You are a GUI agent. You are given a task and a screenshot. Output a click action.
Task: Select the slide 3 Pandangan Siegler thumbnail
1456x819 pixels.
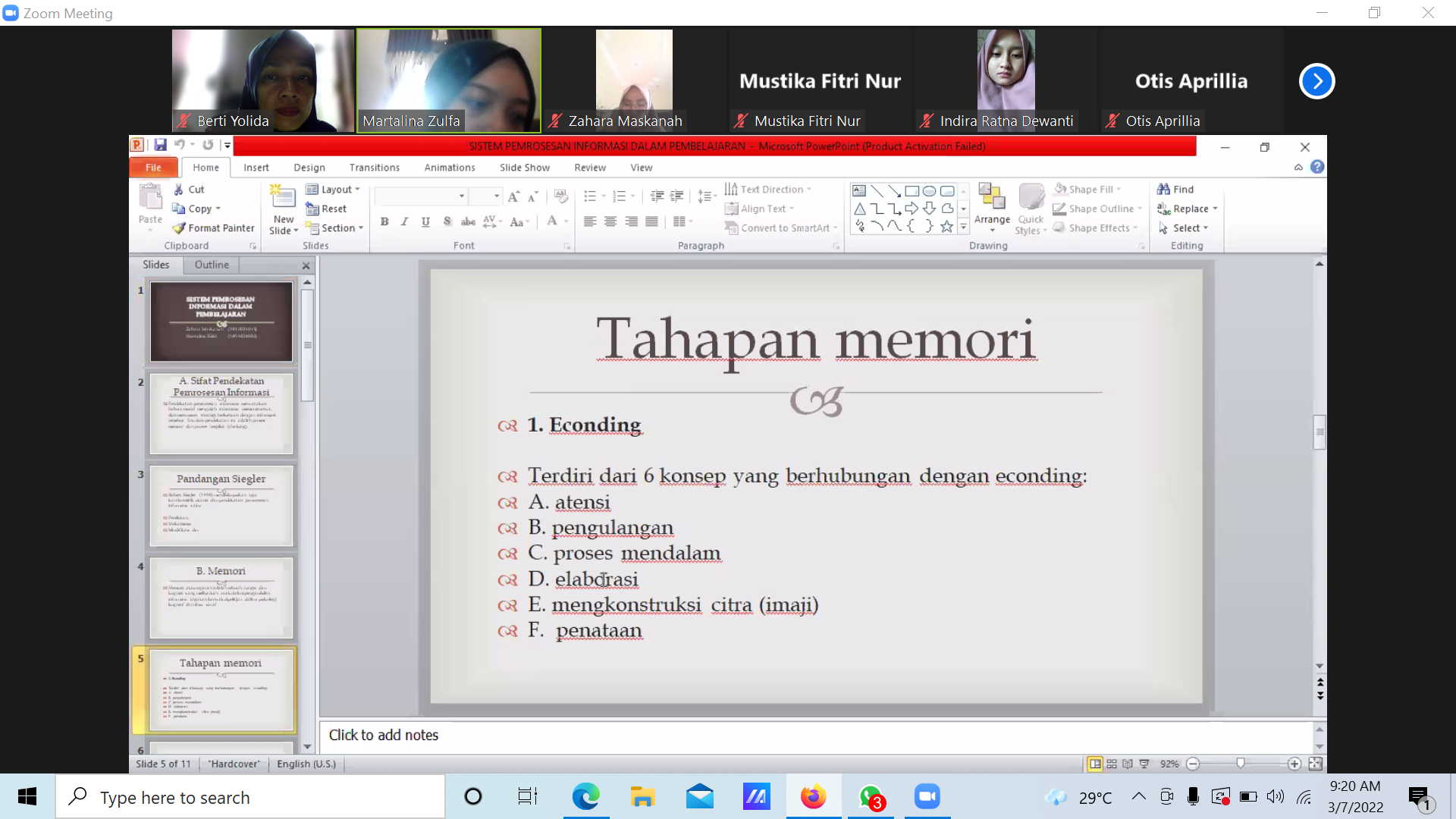click(x=221, y=505)
